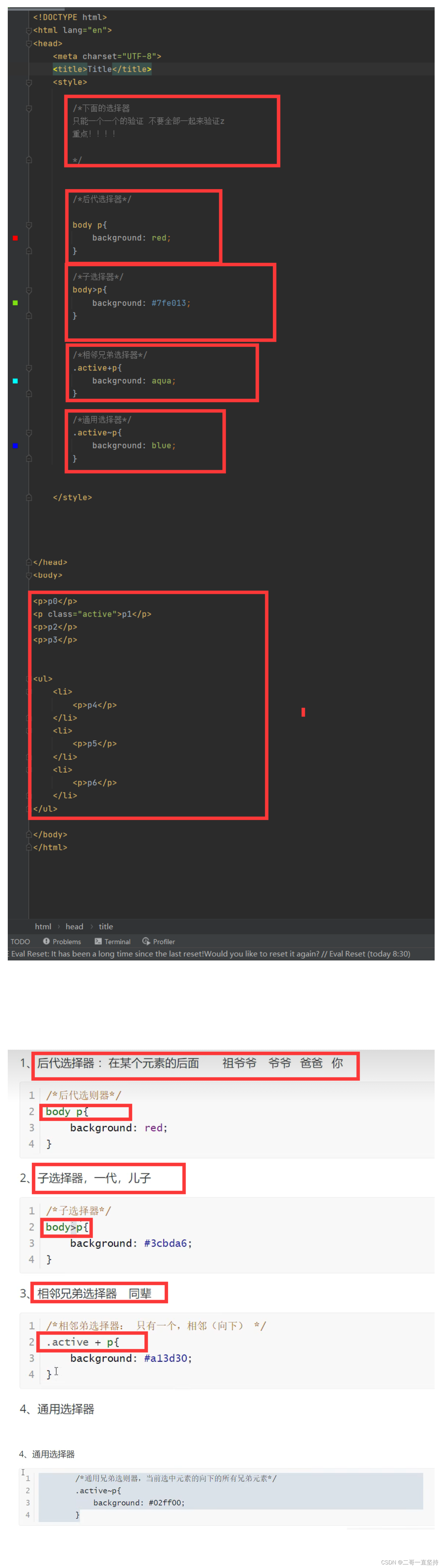The image size is (443, 1568).
Task: Click the <meta charset="UTF-8"> line
Action: [x=107, y=56]
